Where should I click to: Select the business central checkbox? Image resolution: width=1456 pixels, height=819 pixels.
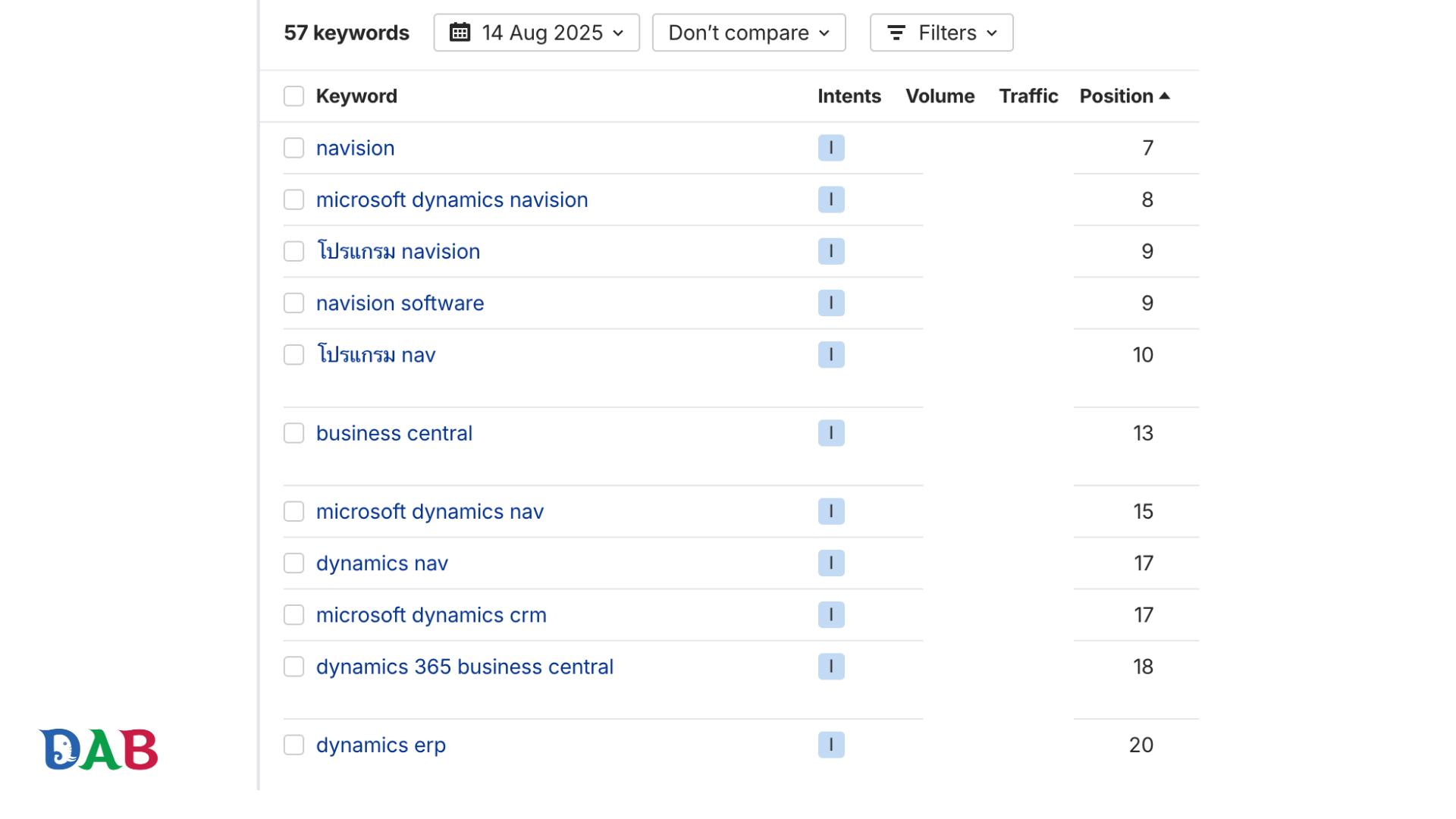pyautogui.click(x=293, y=433)
